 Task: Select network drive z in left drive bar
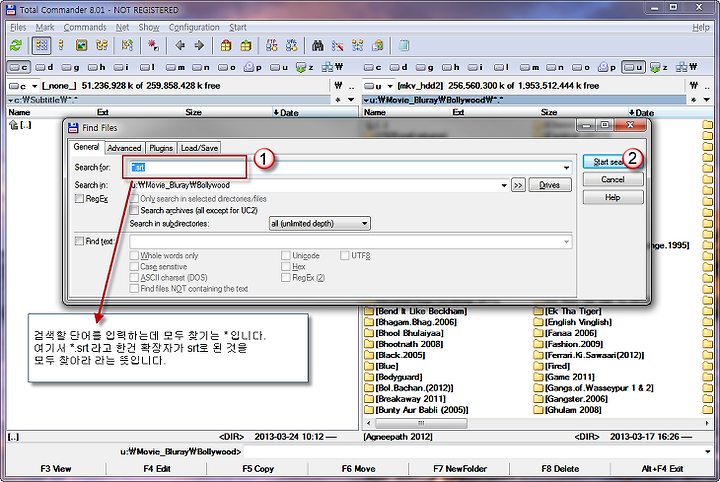305,67
